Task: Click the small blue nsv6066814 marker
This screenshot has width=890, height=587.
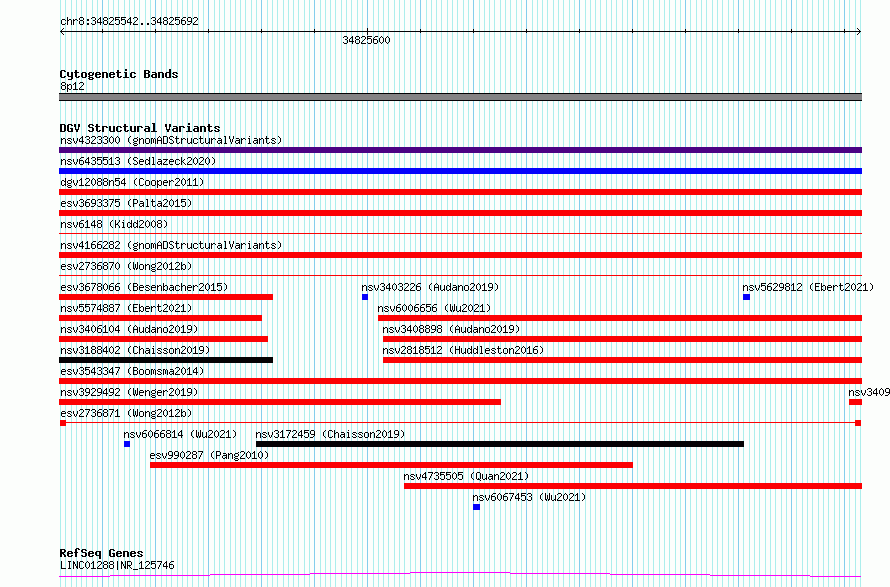Action: [x=127, y=444]
